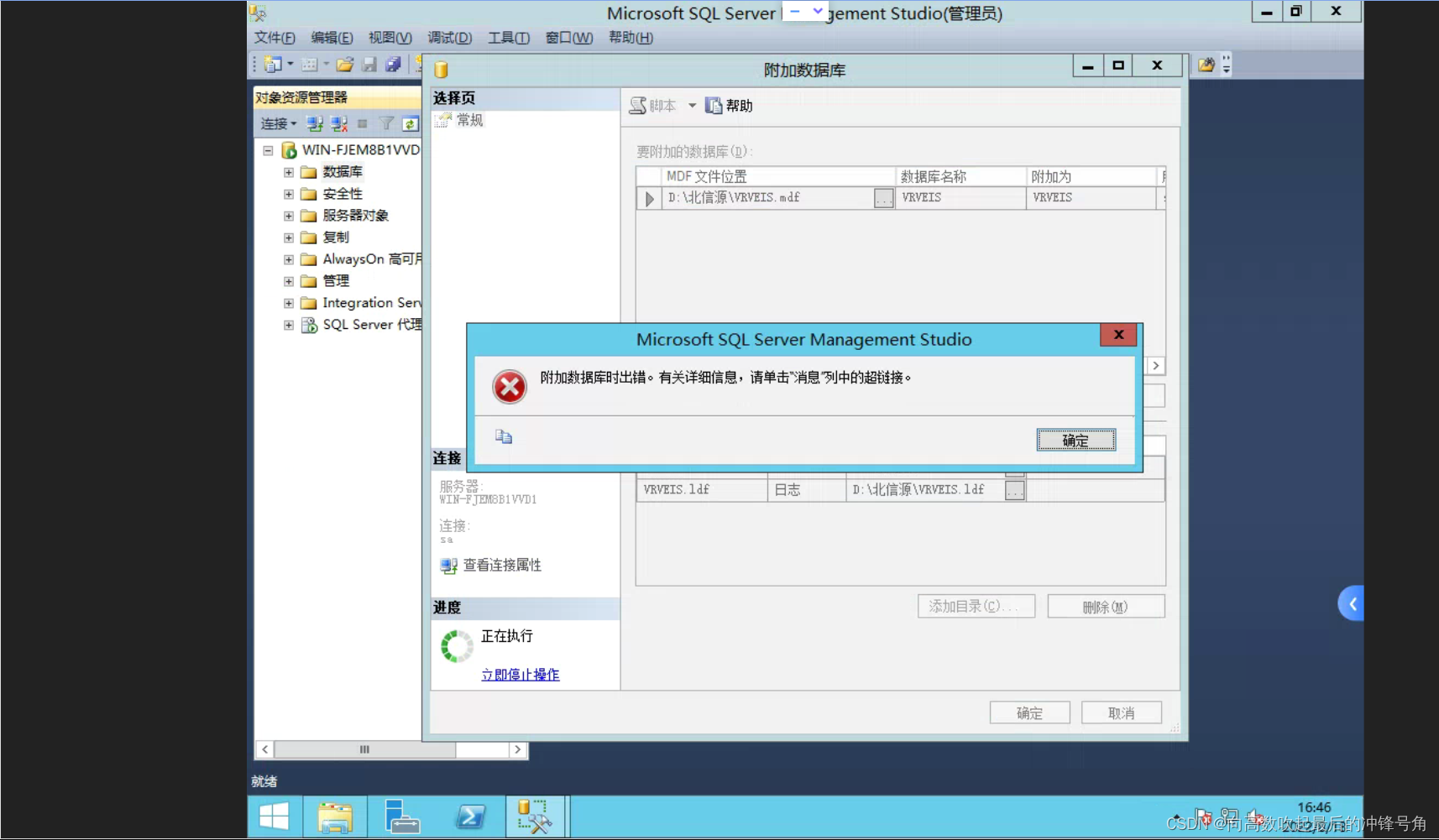This screenshot has width=1439, height=840.
Task: Click the Stop icon in Object Explorer toolbar
Action: pyautogui.click(x=363, y=124)
